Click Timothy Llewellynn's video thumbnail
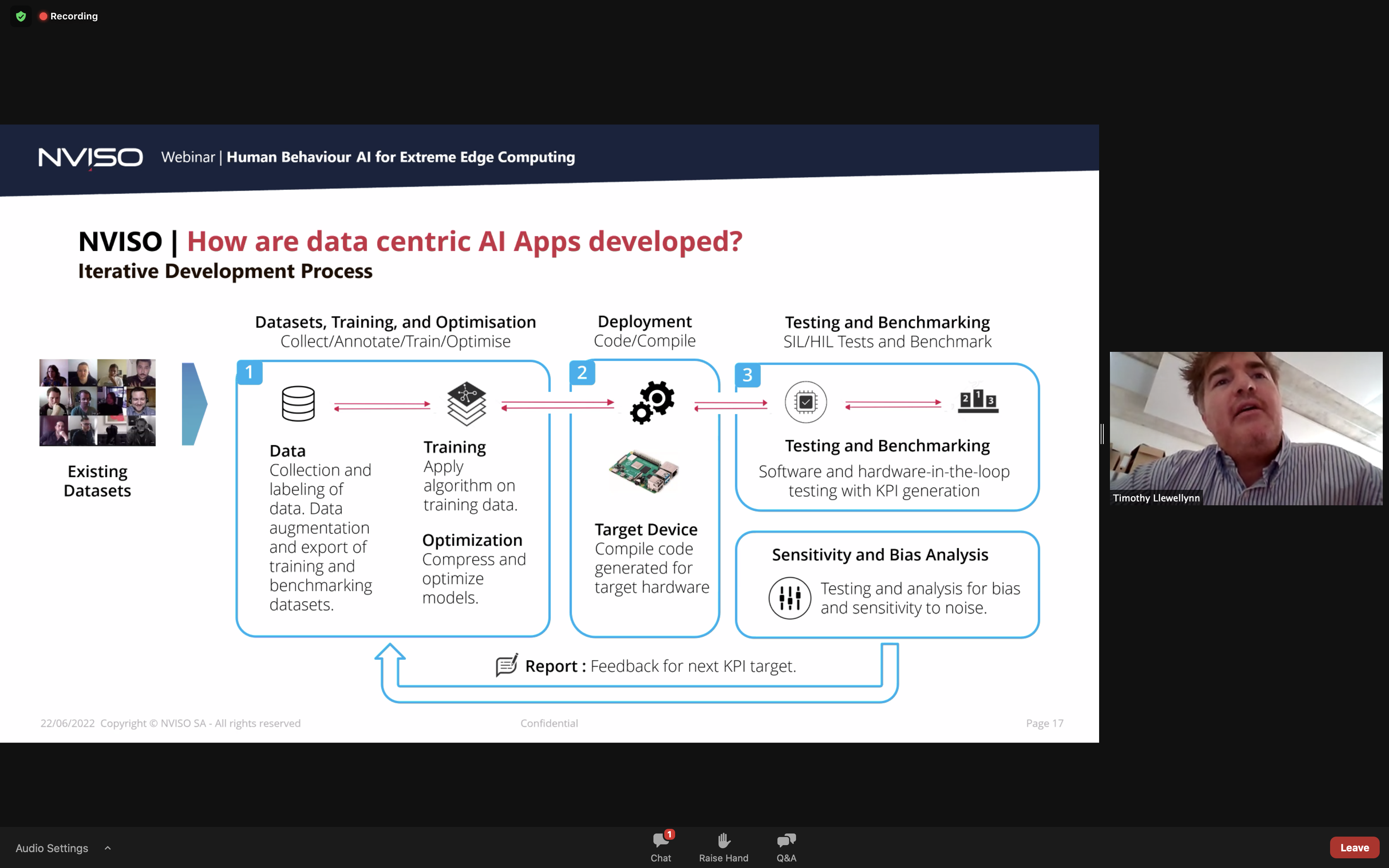The image size is (1389, 868). tap(1246, 428)
